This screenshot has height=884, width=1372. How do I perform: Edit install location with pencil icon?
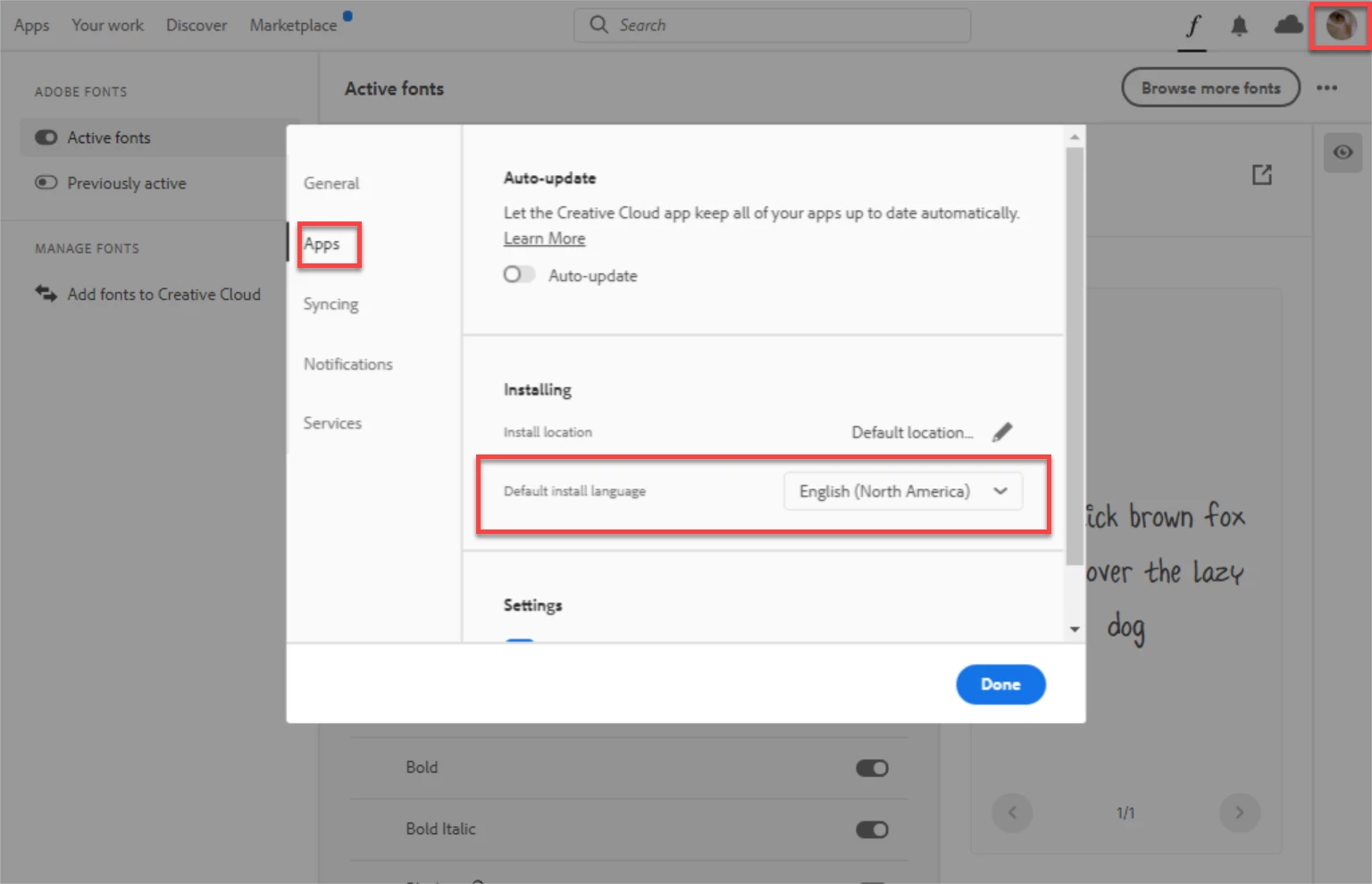[x=1002, y=432]
